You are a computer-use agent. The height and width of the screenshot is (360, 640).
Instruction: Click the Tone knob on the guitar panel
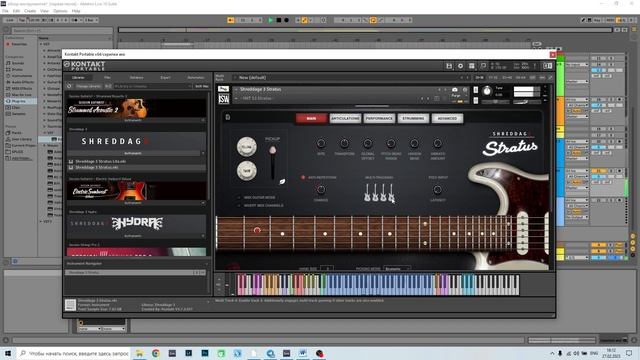247,171
